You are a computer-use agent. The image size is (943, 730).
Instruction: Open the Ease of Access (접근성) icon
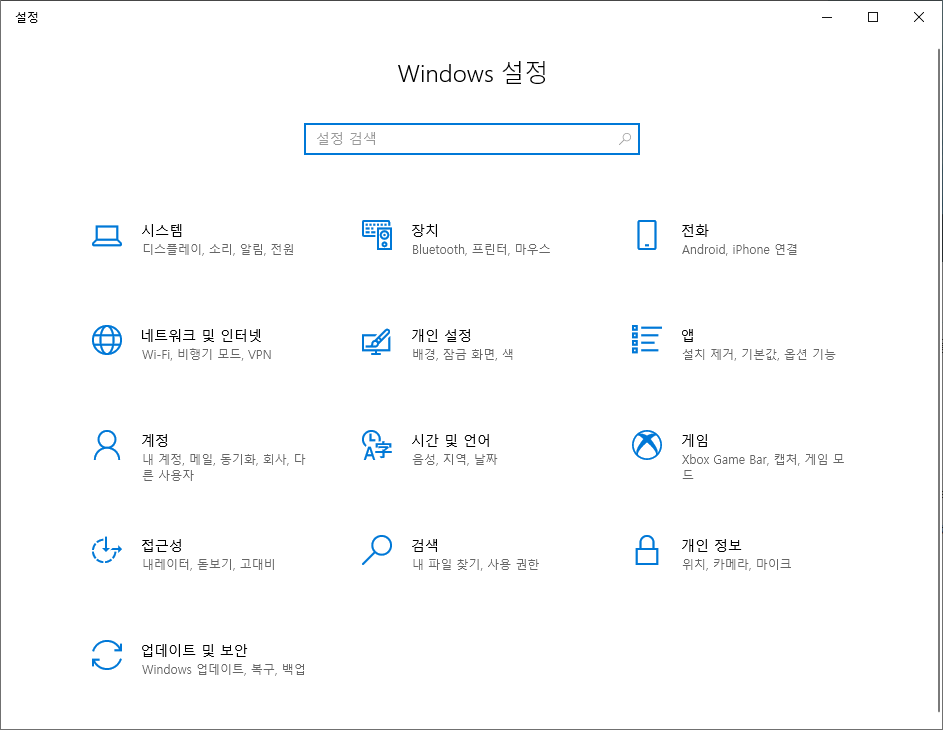[107, 550]
